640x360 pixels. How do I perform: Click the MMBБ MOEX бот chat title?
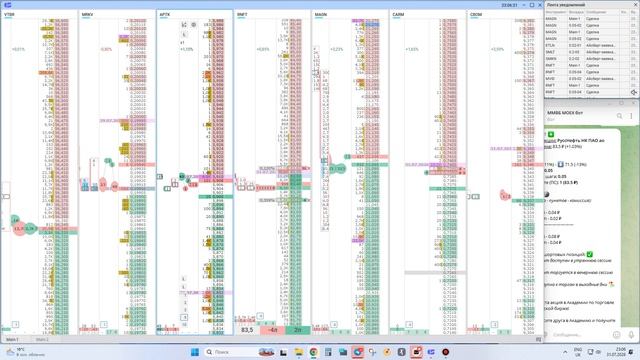pos(564,113)
